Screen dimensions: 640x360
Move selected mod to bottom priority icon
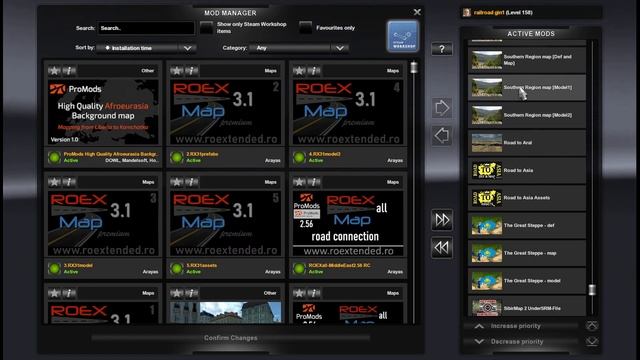click(592, 341)
